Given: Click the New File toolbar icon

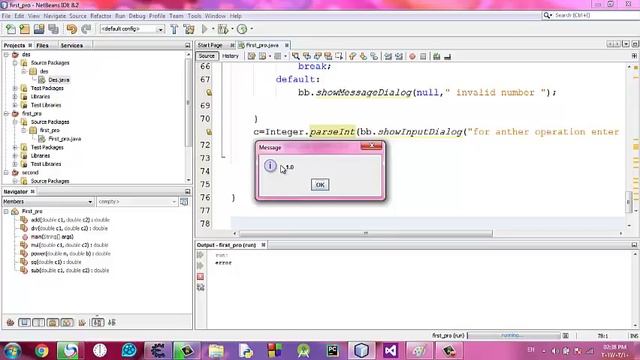Looking at the screenshot, I should pos(11,29).
